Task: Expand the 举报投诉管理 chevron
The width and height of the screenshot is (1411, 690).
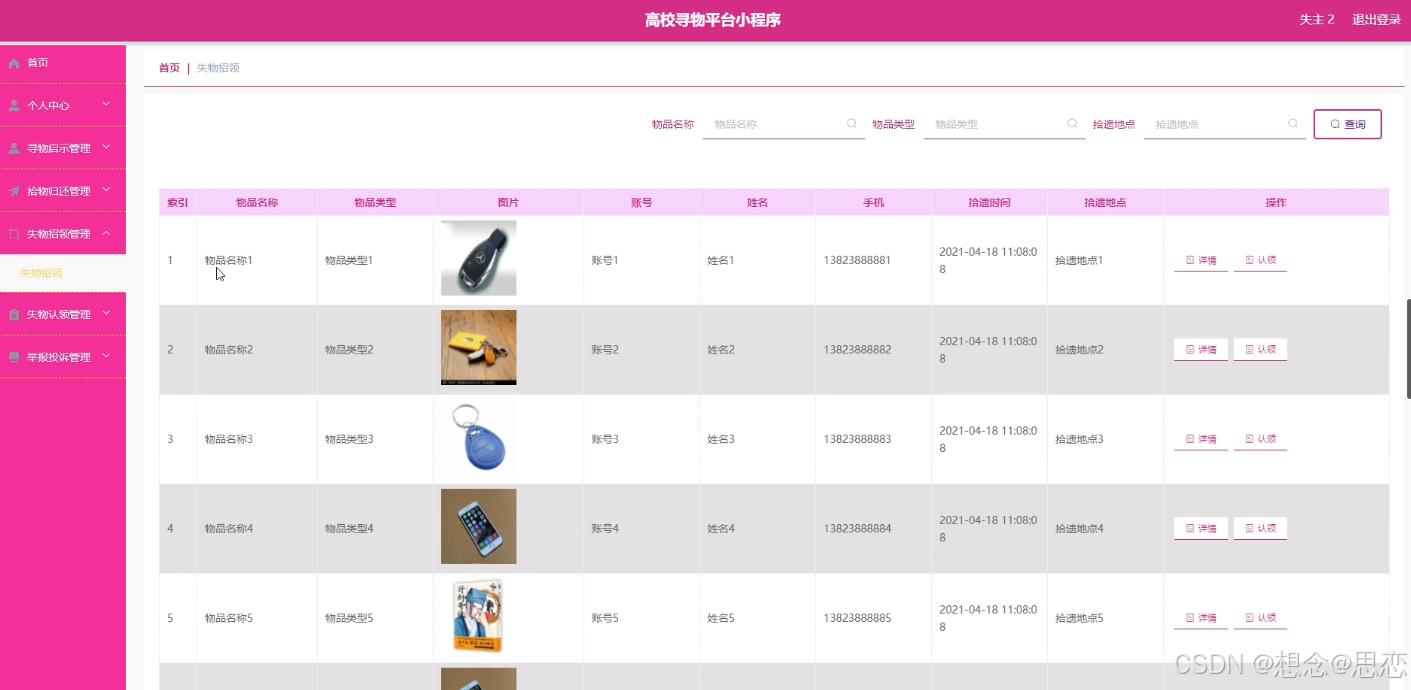Action: [106, 356]
